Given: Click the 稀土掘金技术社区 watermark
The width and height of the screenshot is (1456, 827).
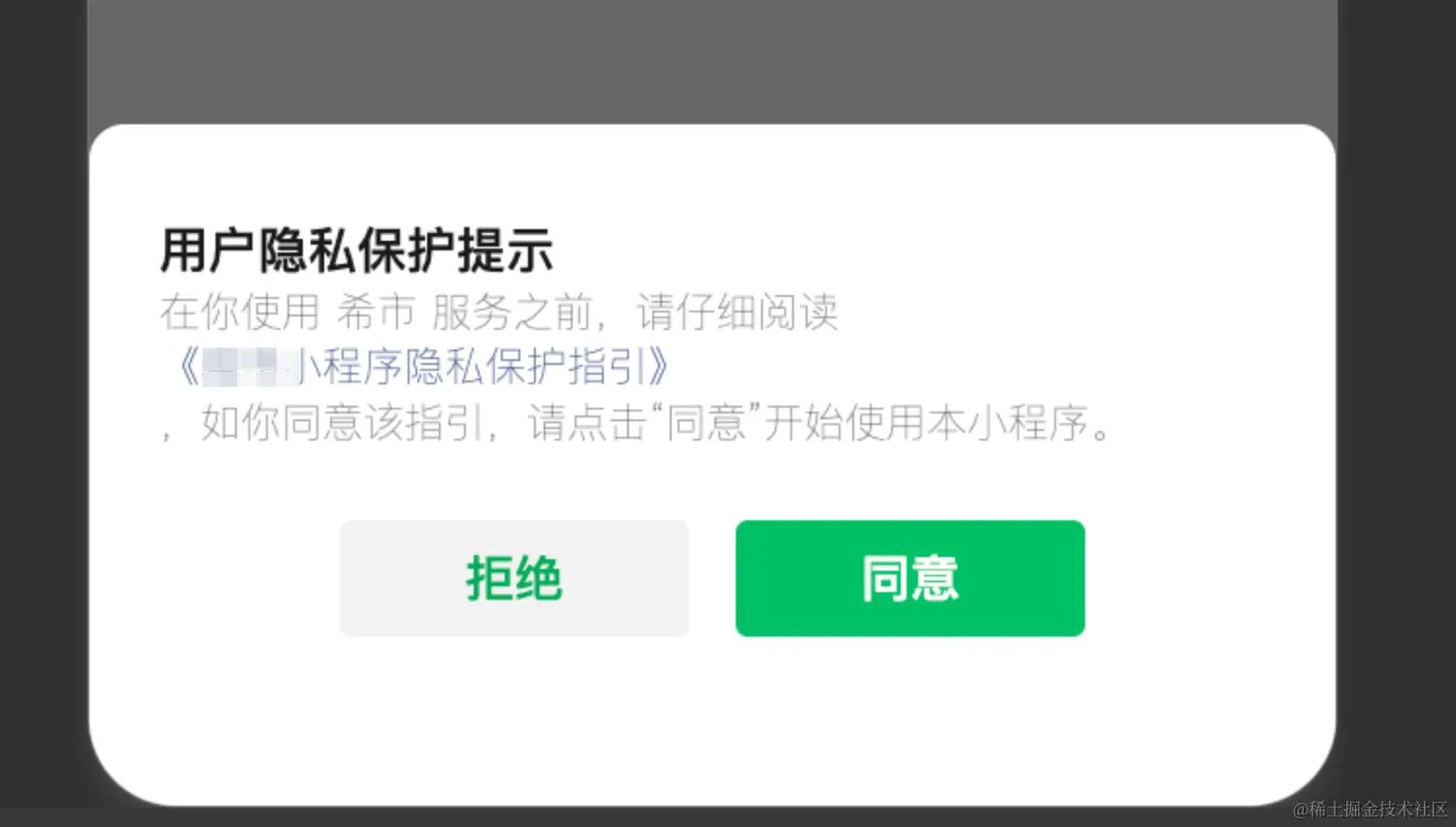Looking at the screenshot, I should click(x=1371, y=809).
